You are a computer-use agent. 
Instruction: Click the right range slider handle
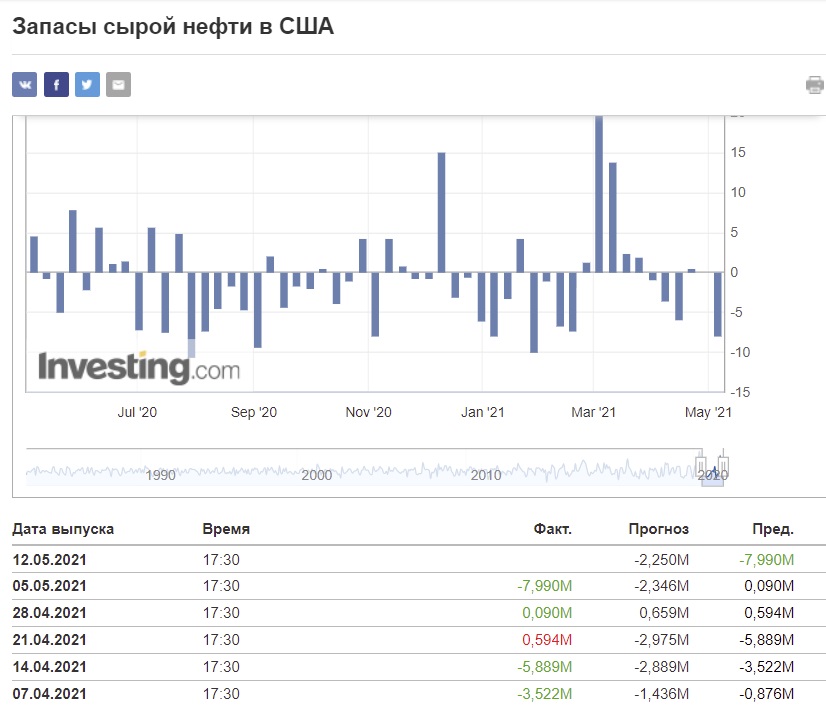point(723,464)
